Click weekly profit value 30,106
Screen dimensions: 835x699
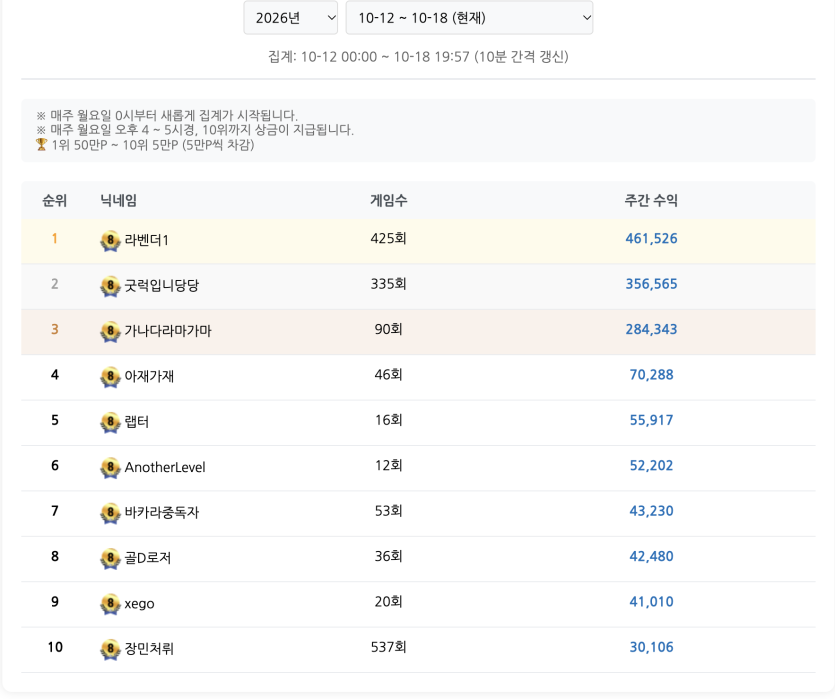[651, 647]
